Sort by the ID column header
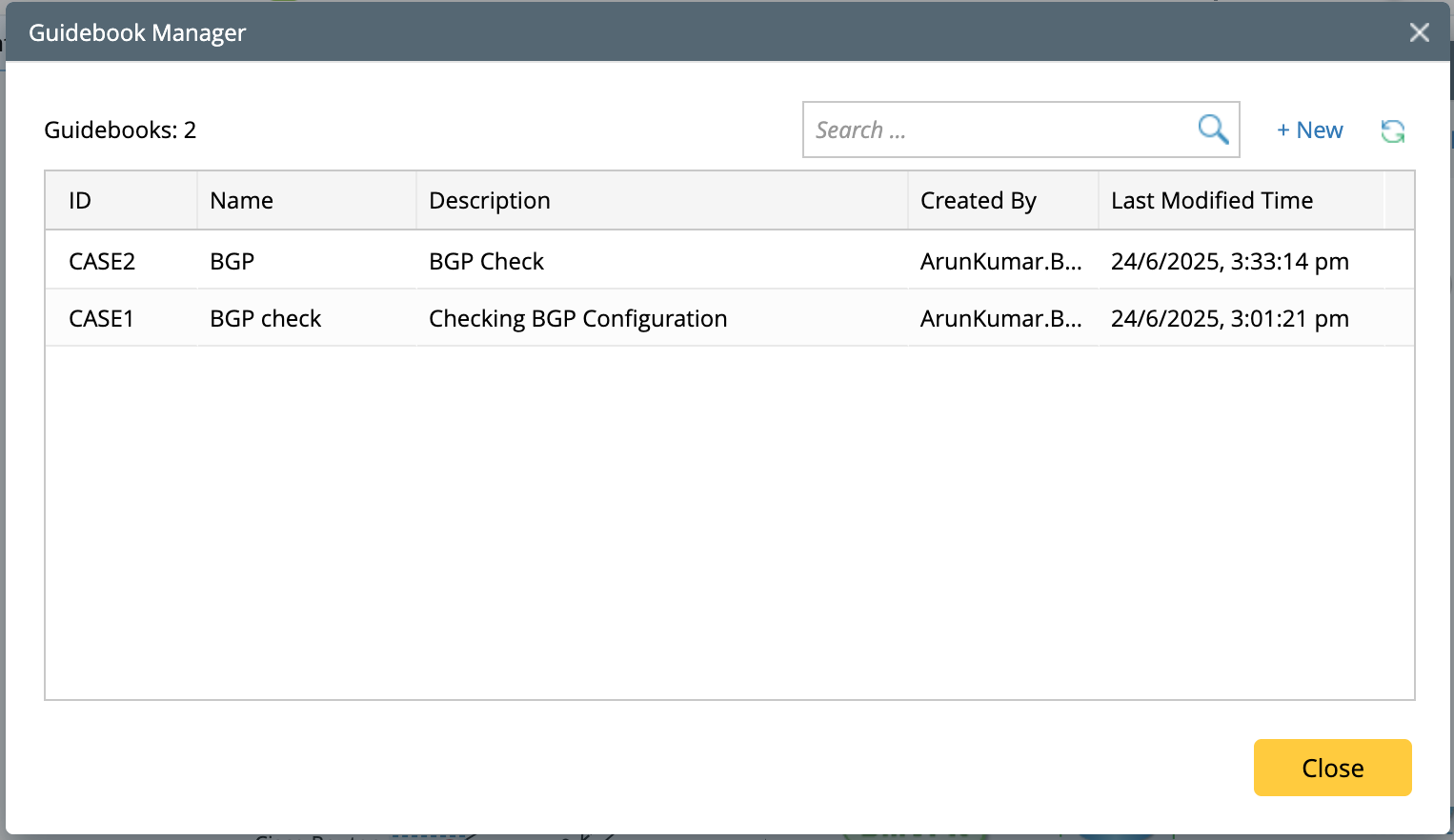Viewport: 1454px width, 840px height. 80,201
